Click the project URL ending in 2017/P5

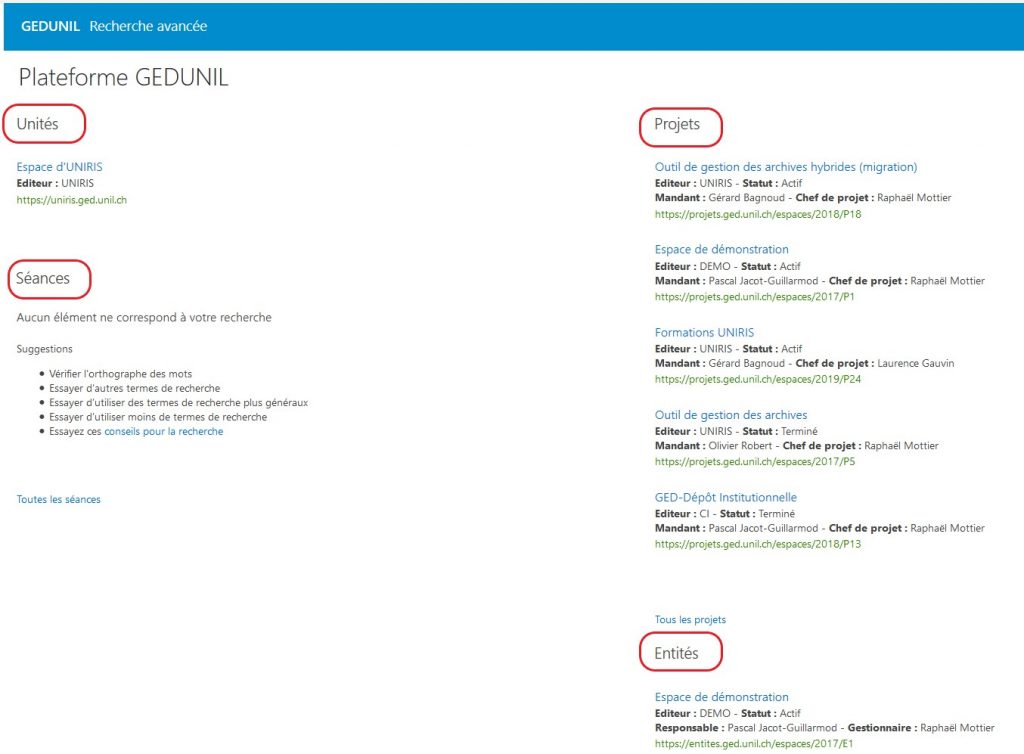pos(754,462)
